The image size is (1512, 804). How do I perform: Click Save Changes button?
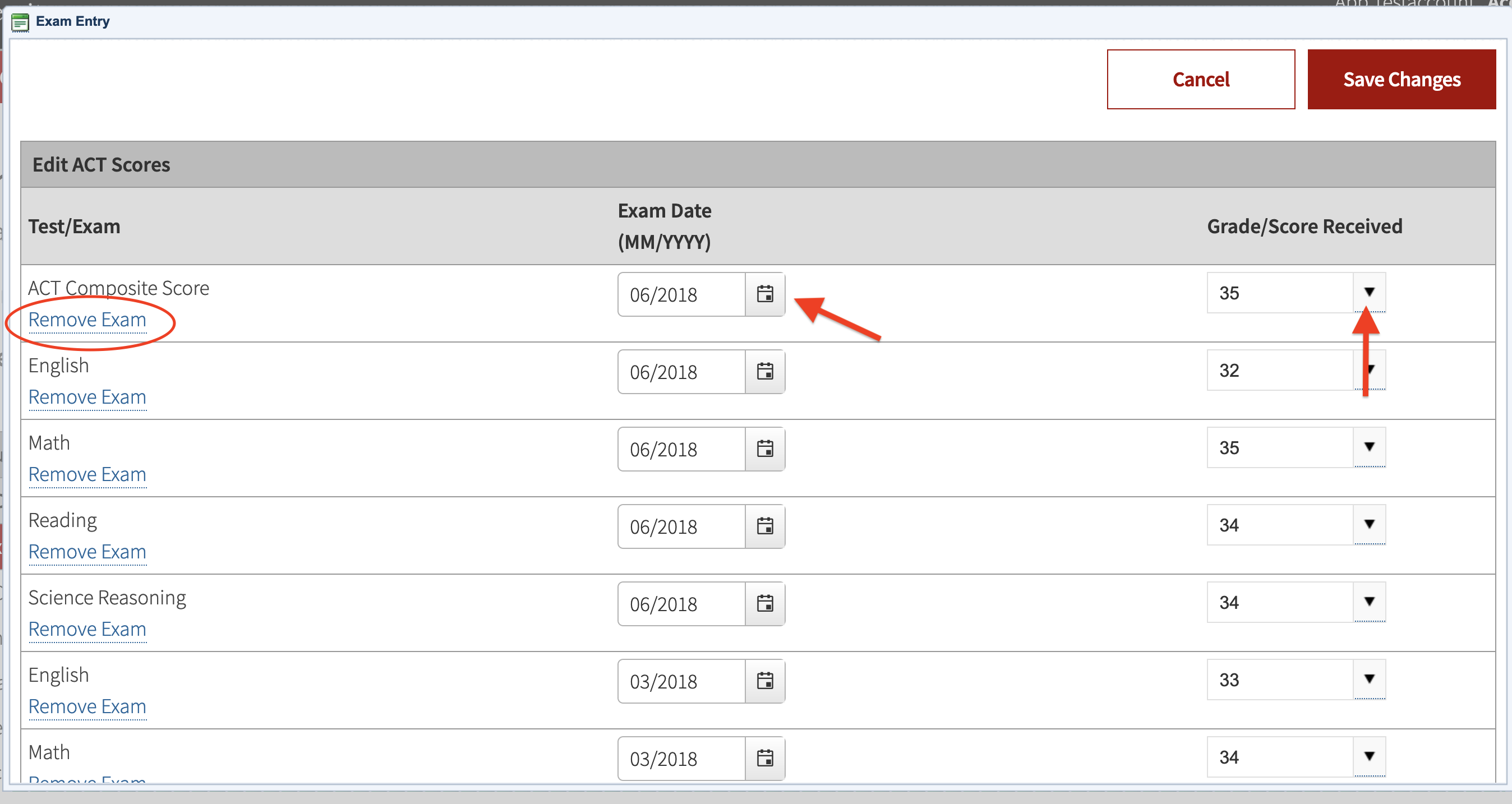(1401, 79)
